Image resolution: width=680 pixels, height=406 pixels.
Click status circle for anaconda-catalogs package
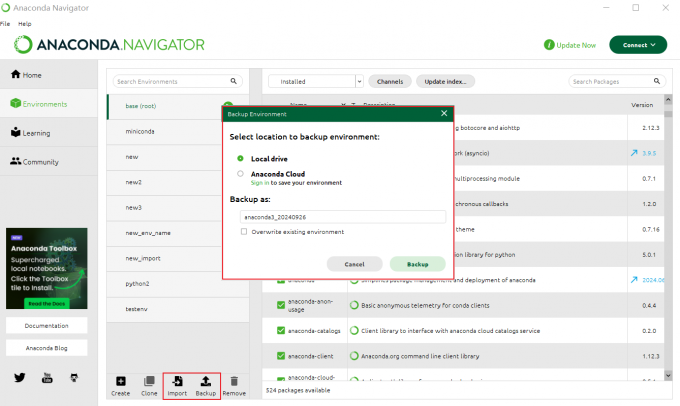pyautogui.click(x=354, y=331)
